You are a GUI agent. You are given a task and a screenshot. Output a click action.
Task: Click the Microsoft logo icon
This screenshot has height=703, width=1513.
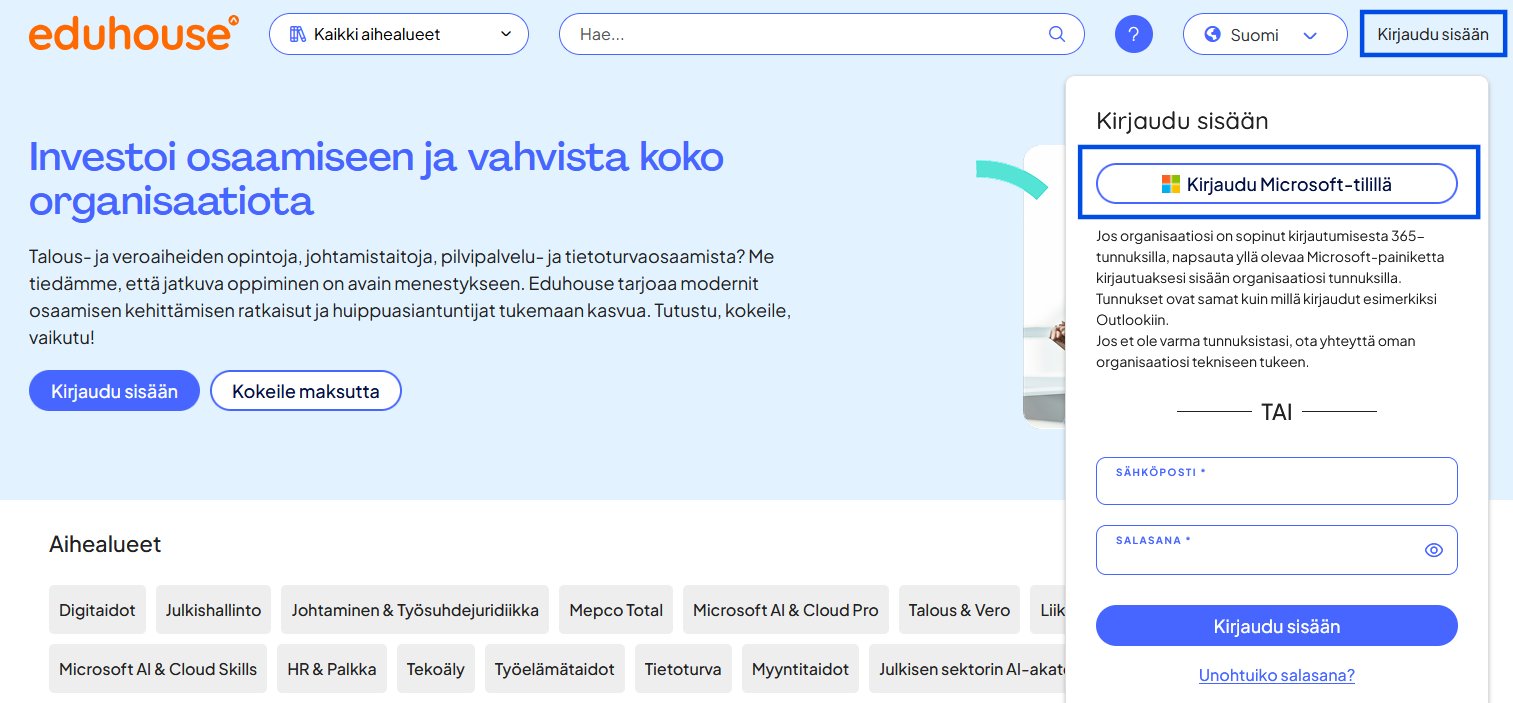[x=1171, y=184]
